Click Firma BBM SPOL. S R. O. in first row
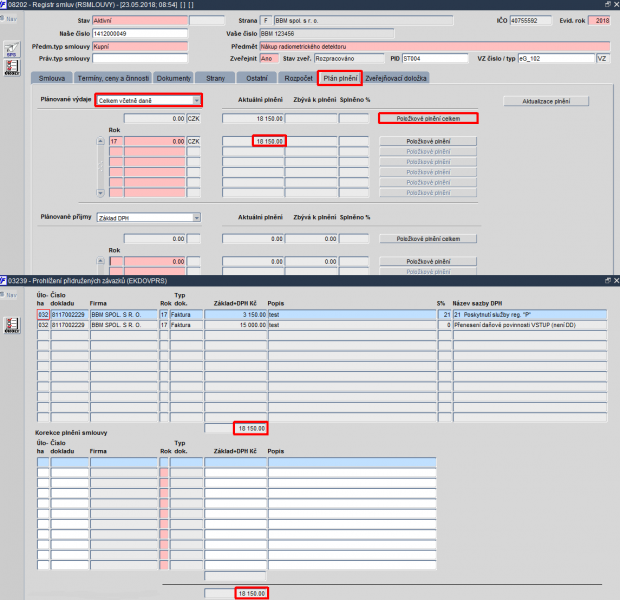The height and width of the screenshot is (600, 620). click(x=124, y=315)
